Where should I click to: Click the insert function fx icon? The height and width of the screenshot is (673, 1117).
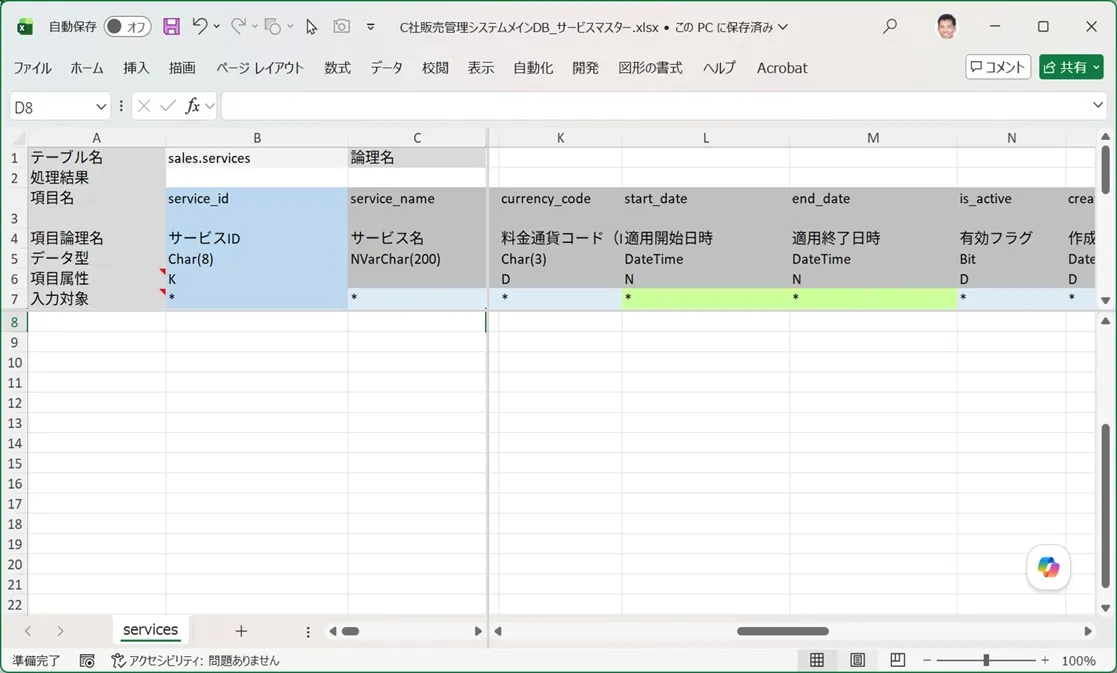pos(192,106)
